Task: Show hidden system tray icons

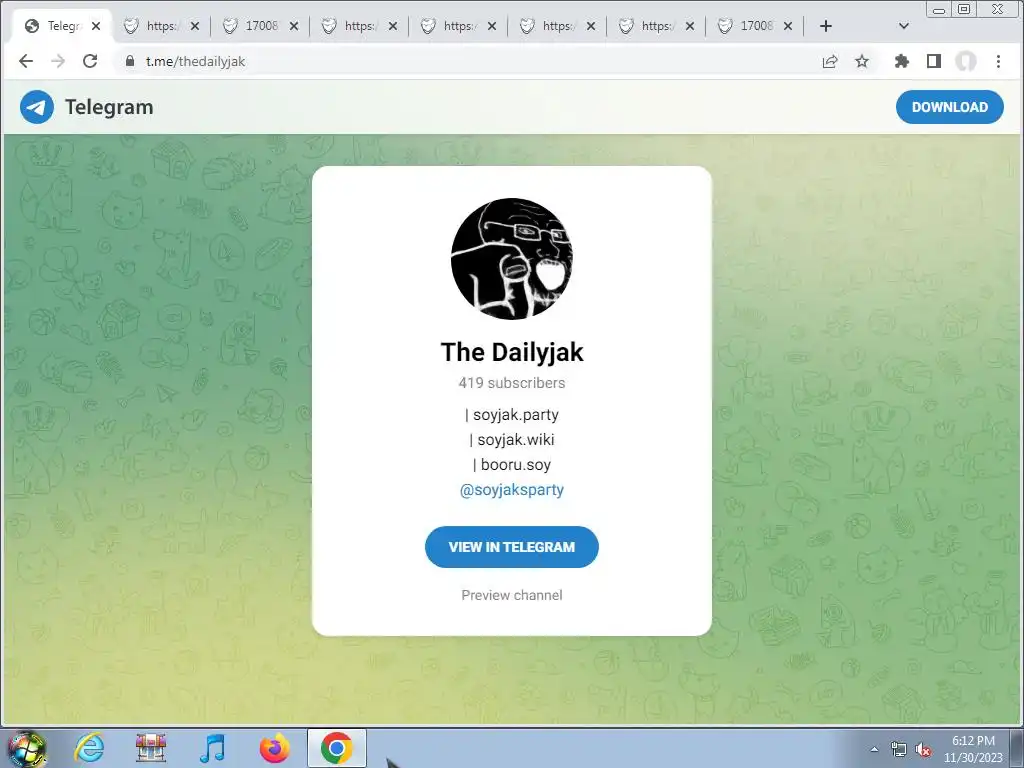Action: click(874, 749)
